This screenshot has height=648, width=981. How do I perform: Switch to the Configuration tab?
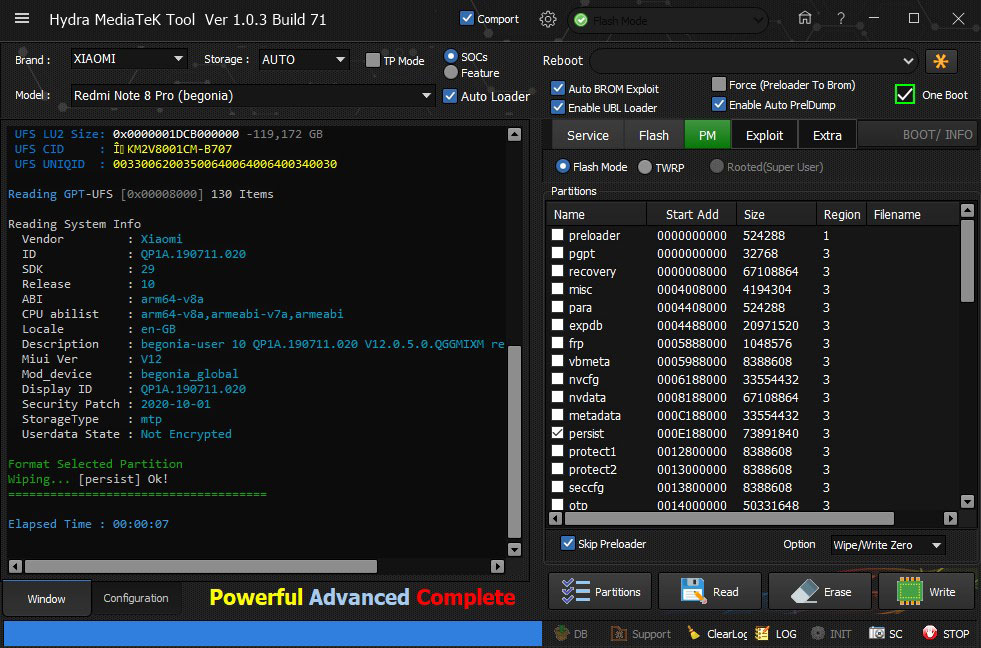136,598
